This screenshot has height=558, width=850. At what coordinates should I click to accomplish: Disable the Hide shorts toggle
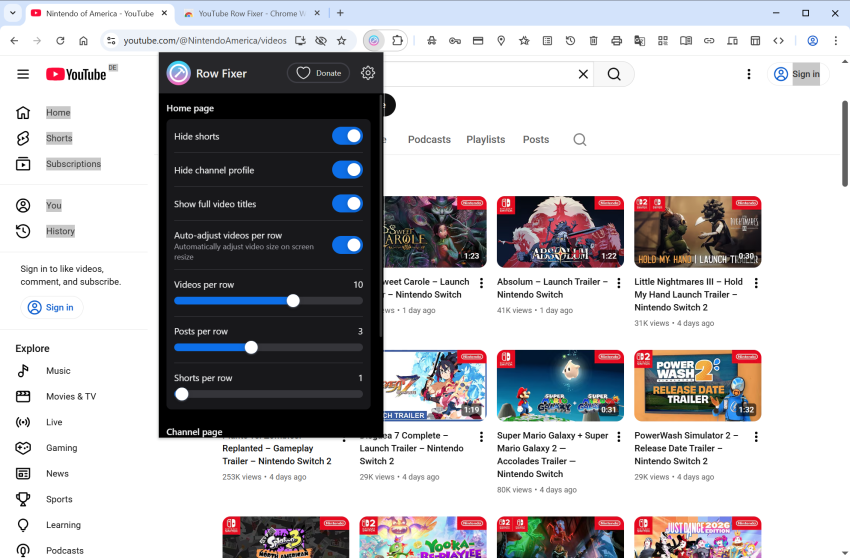(347, 136)
